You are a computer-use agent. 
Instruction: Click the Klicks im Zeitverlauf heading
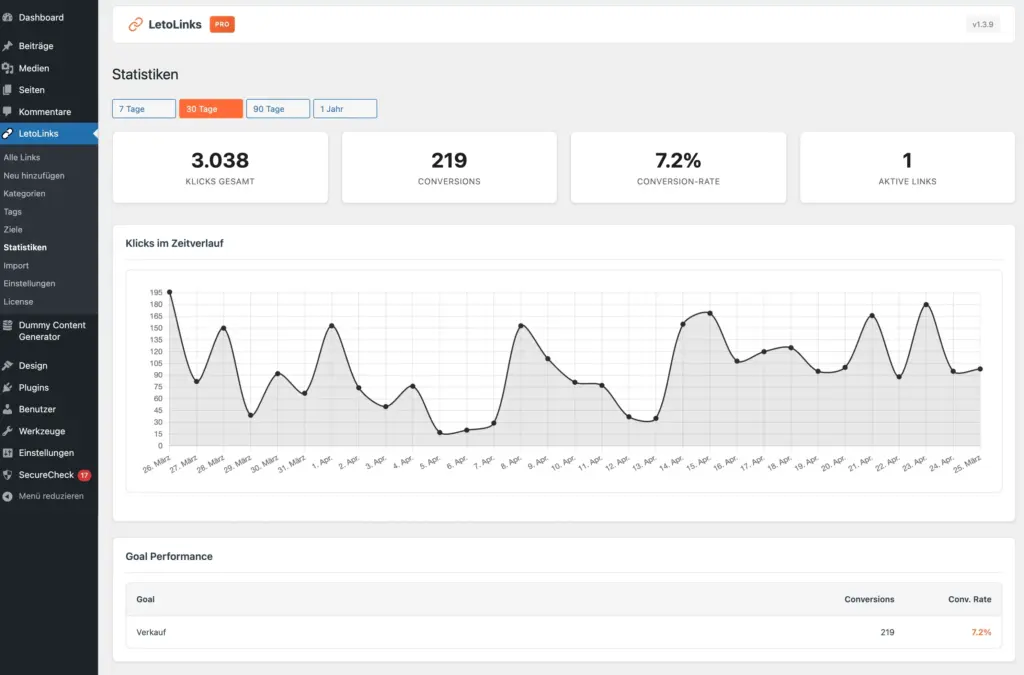click(174, 243)
